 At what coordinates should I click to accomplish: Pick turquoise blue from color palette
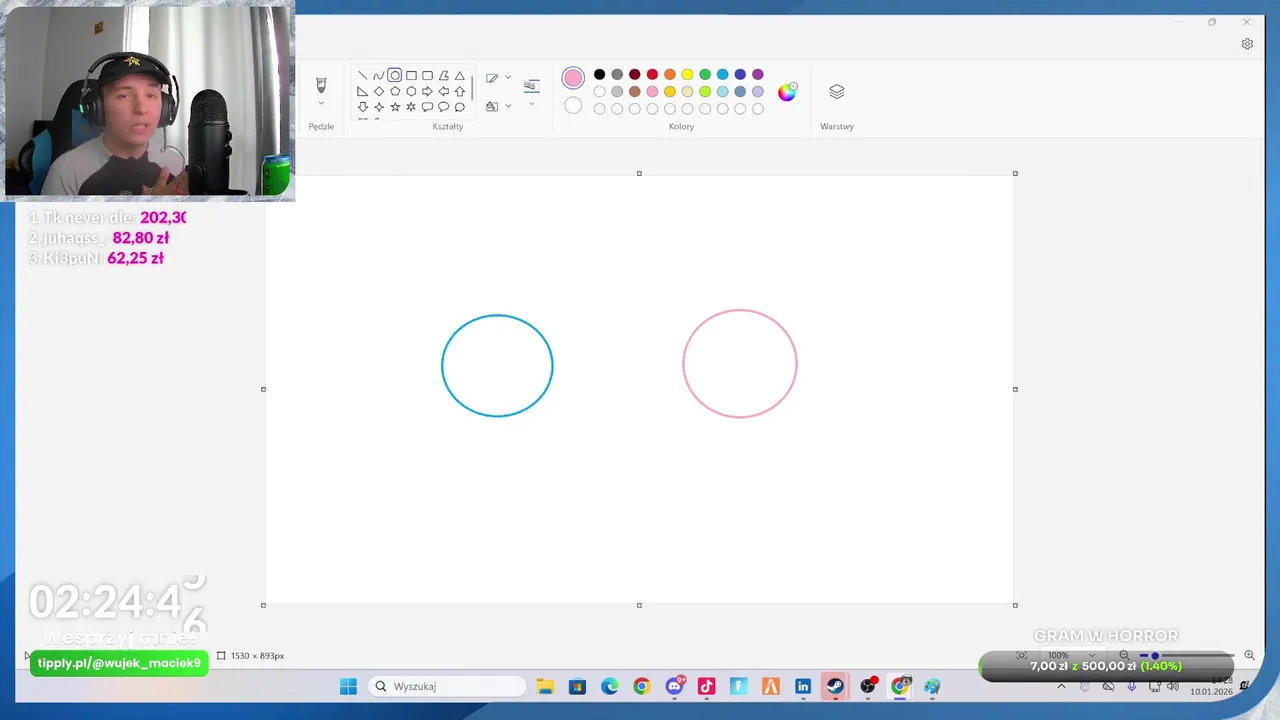point(722,74)
